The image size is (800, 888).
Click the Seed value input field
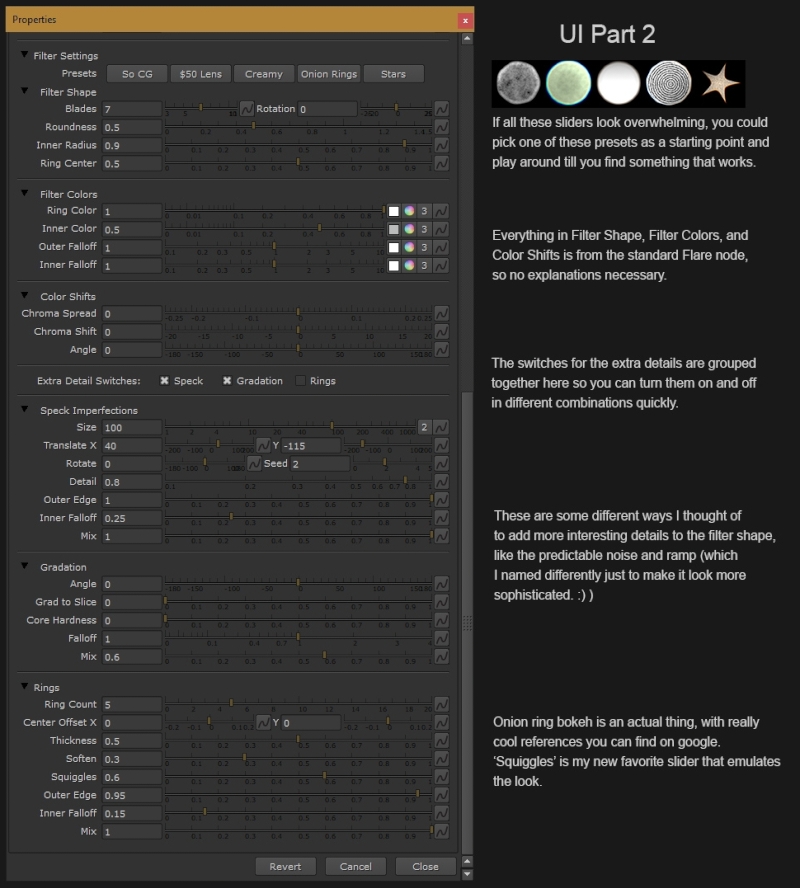(320, 464)
